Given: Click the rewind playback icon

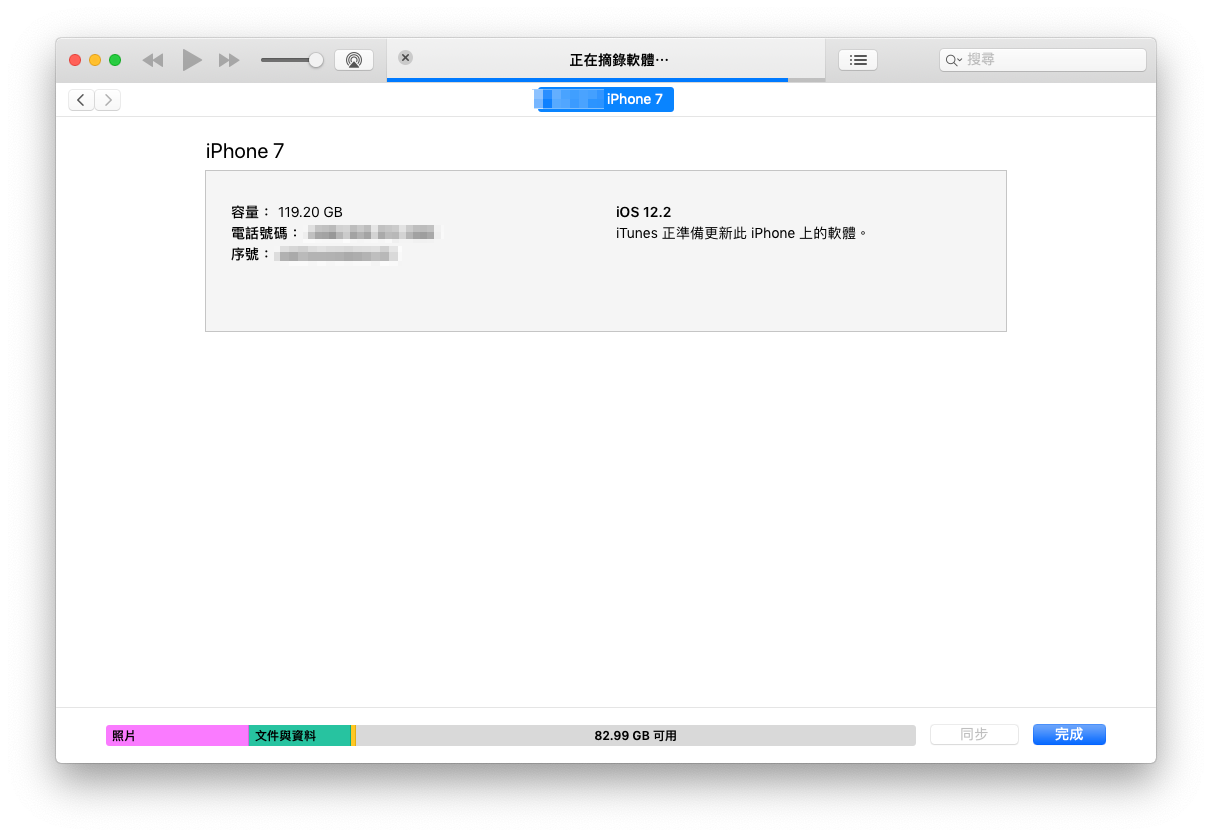Looking at the screenshot, I should click(x=152, y=60).
